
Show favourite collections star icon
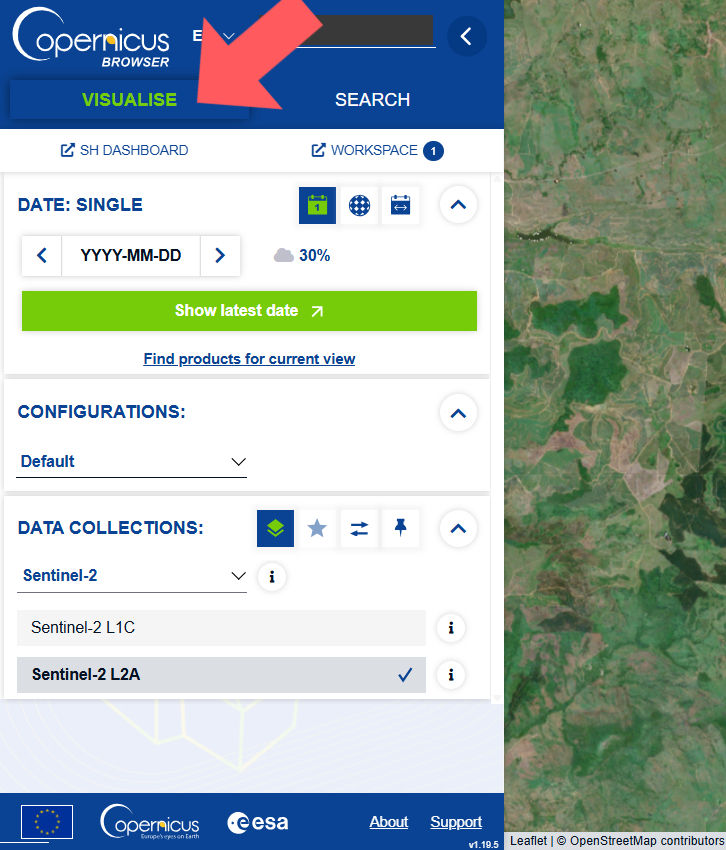pyautogui.click(x=317, y=528)
